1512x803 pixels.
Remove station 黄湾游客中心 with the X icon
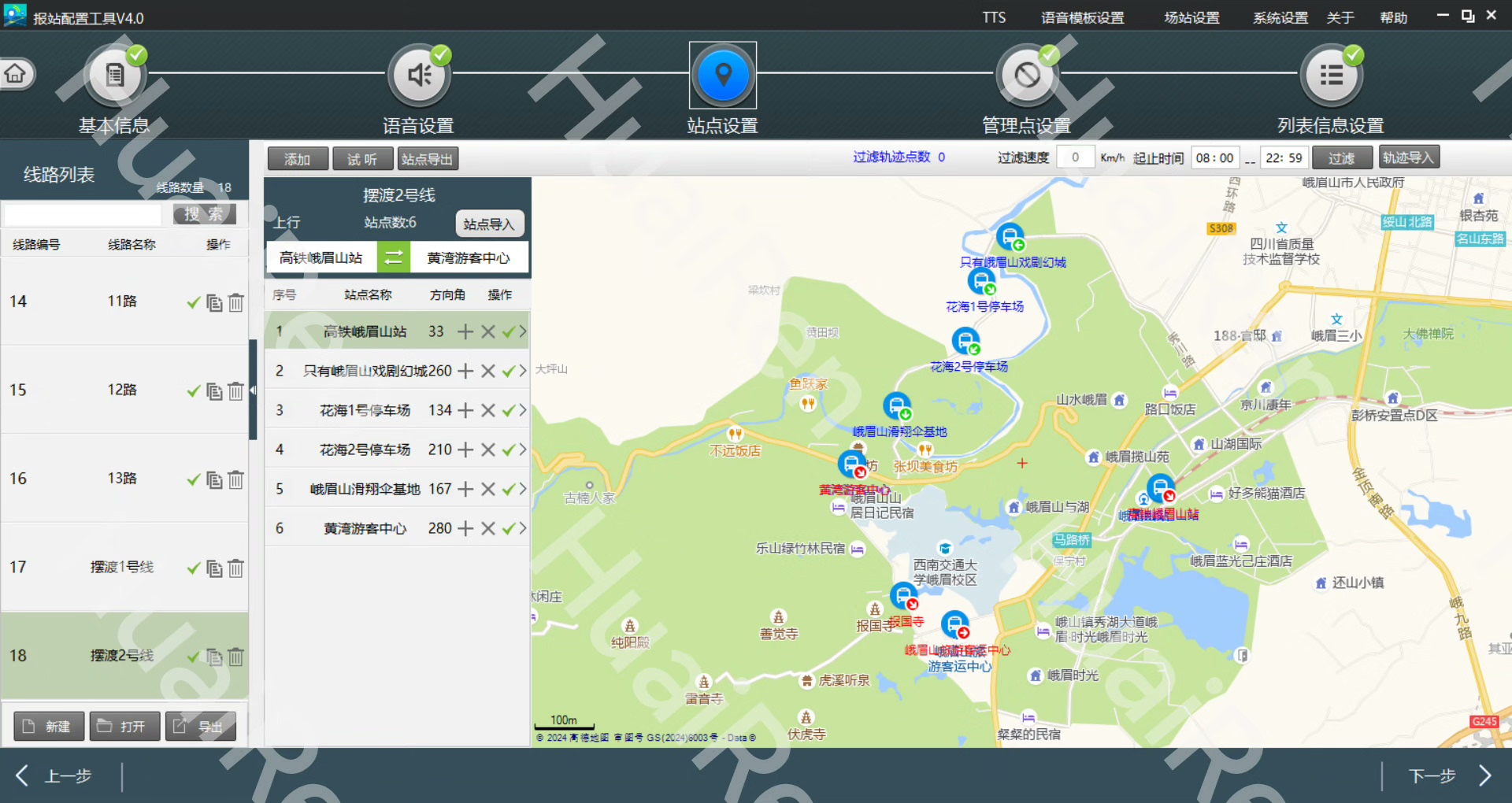pyautogui.click(x=488, y=528)
